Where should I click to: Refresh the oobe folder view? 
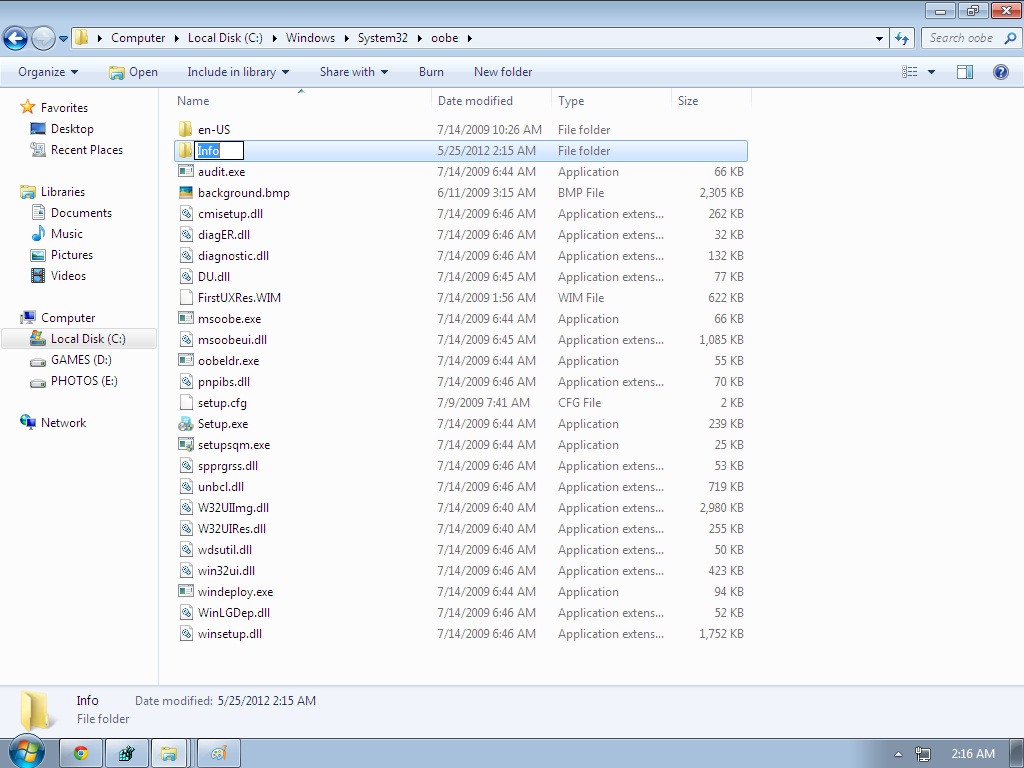point(903,38)
